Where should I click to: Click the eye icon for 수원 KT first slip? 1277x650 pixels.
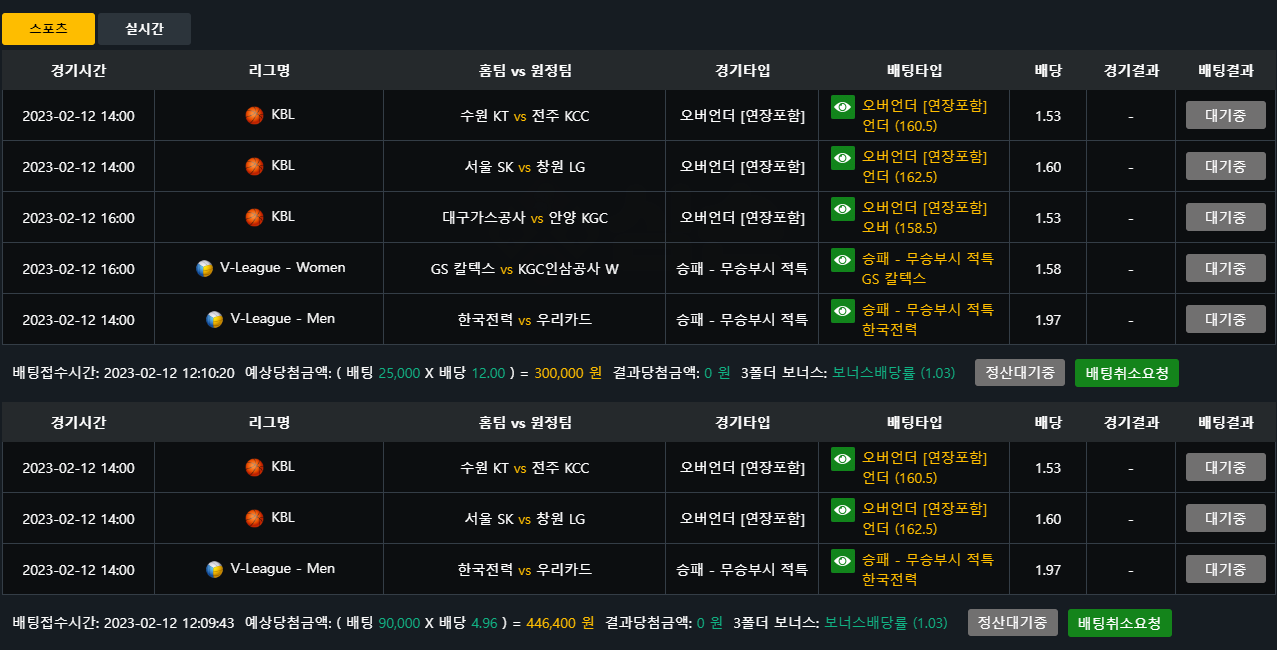click(x=843, y=106)
